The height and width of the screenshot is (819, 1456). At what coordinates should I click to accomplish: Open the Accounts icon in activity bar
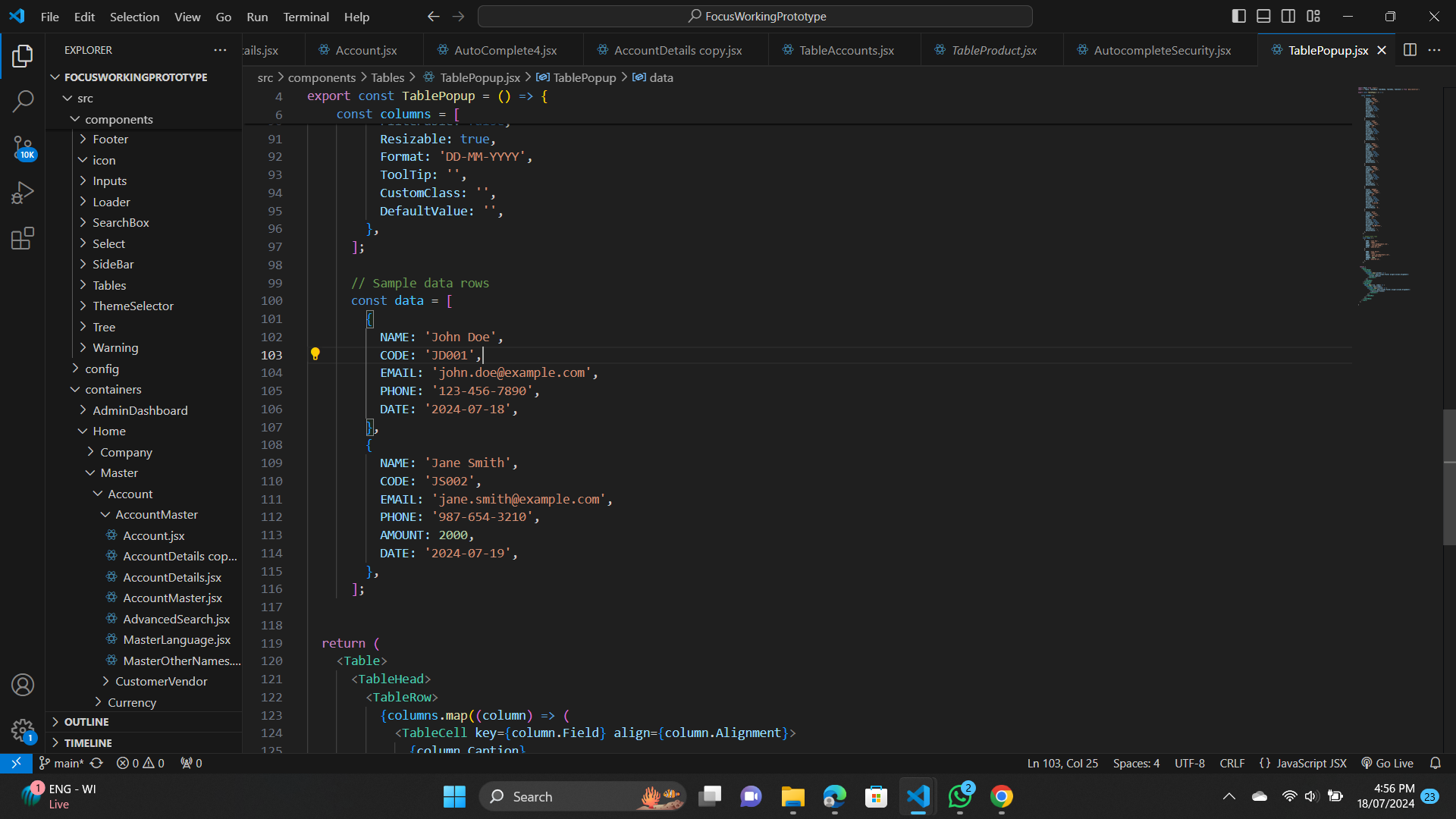[x=23, y=685]
